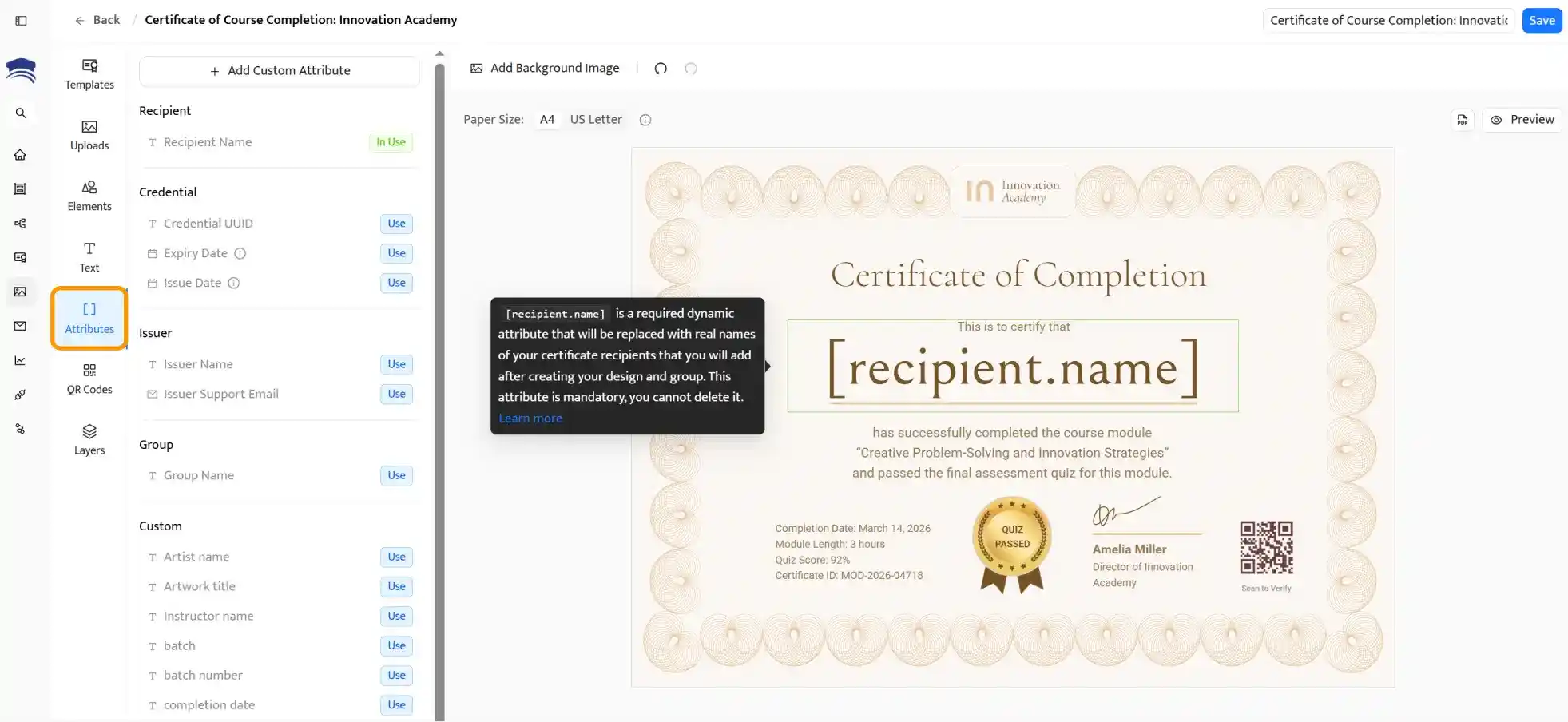Open the QR Codes panel
1568x722 pixels.
(89, 379)
